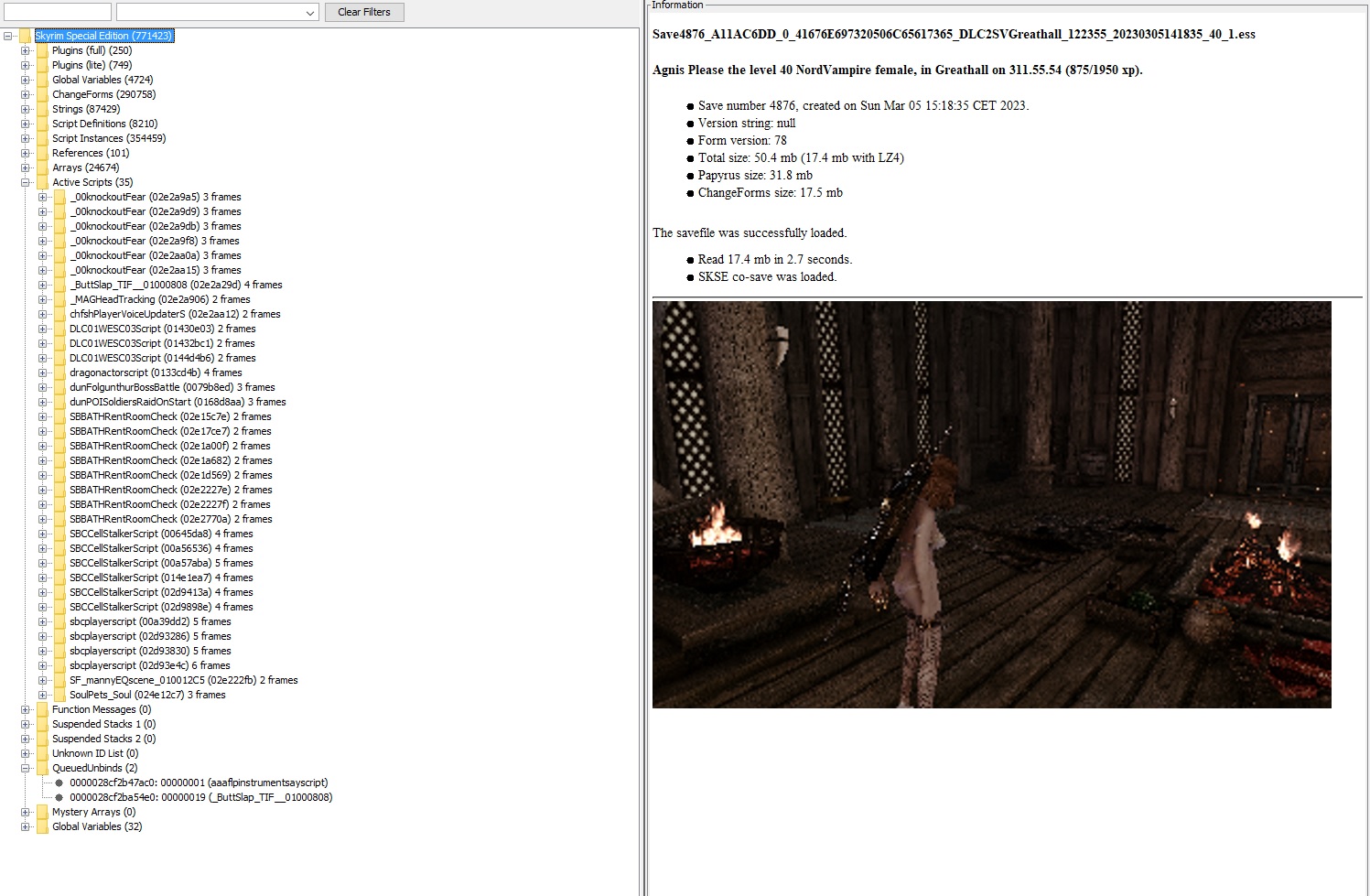This screenshot has width=1370, height=896.
Task: Focus the filter text input field
Action: [58, 12]
